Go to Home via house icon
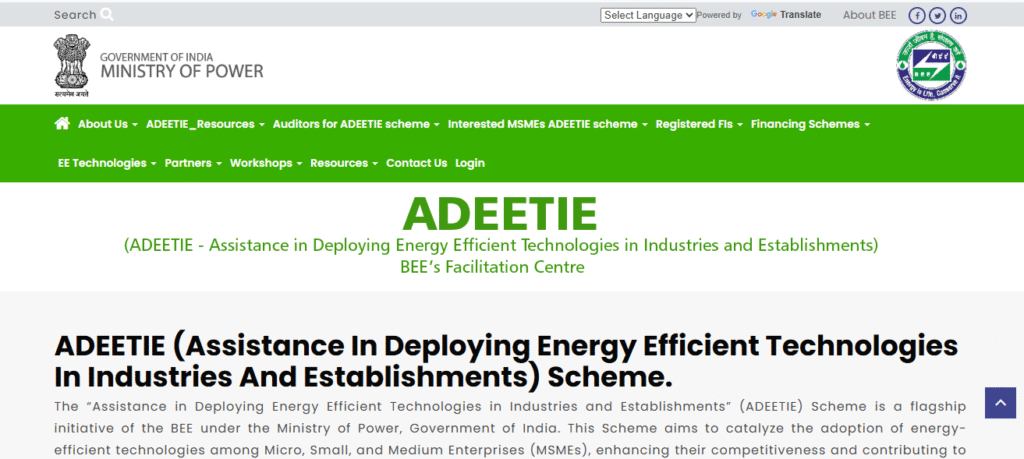 click(62, 123)
